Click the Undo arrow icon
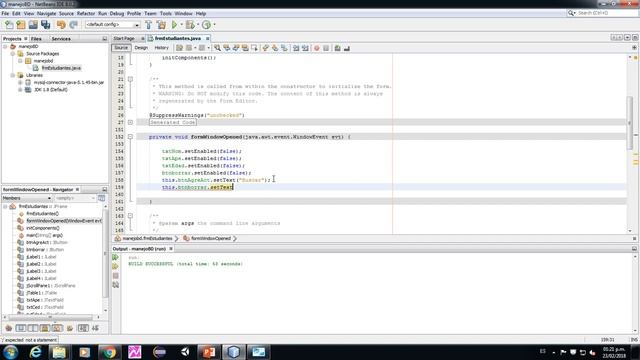 click(x=61, y=25)
